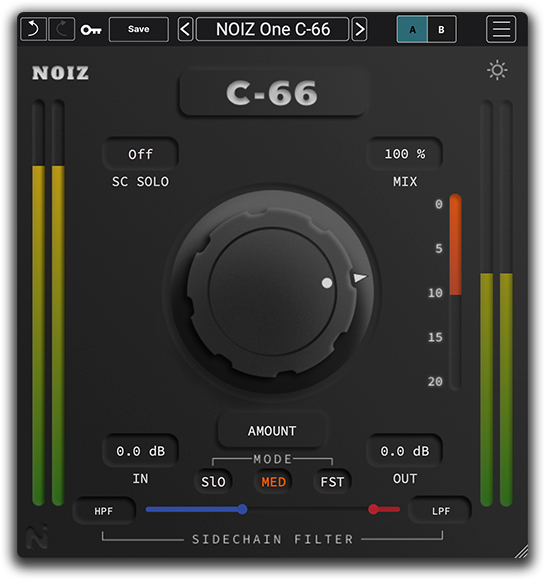Open the hamburger menu
This screenshot has height=580, width=545.
coord(501,29)
